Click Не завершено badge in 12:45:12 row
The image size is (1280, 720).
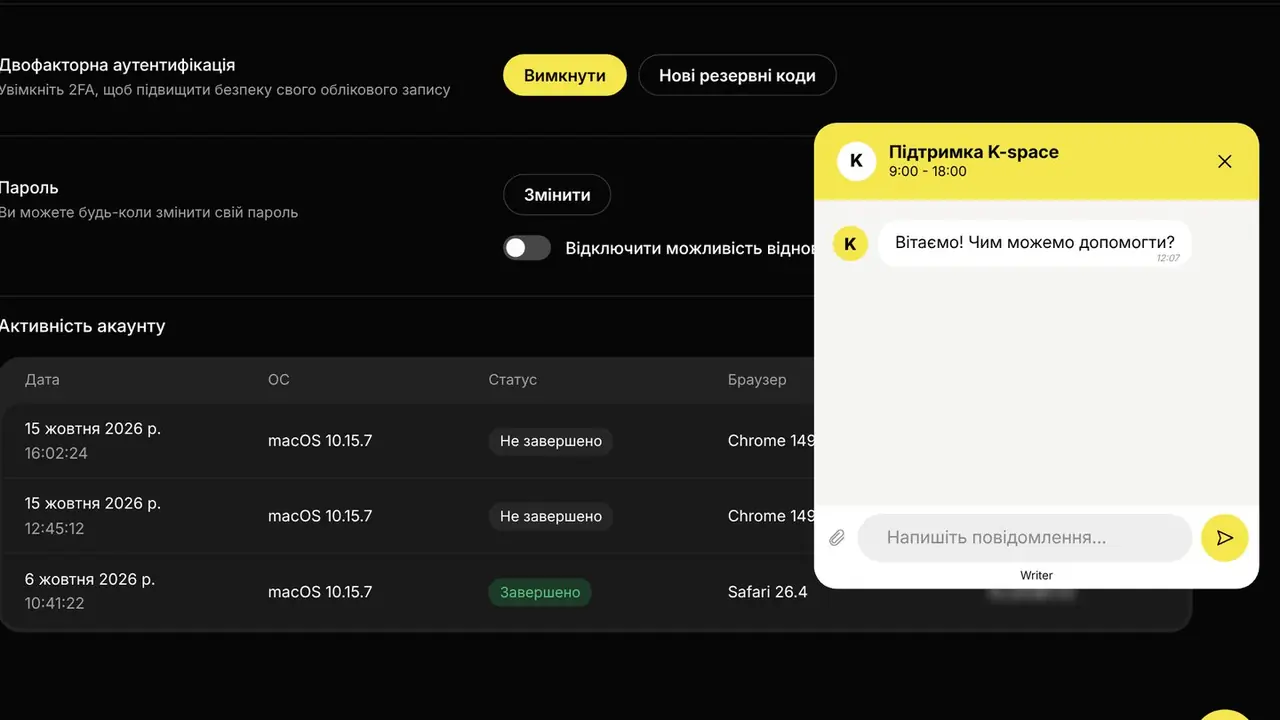click(551, 516)
